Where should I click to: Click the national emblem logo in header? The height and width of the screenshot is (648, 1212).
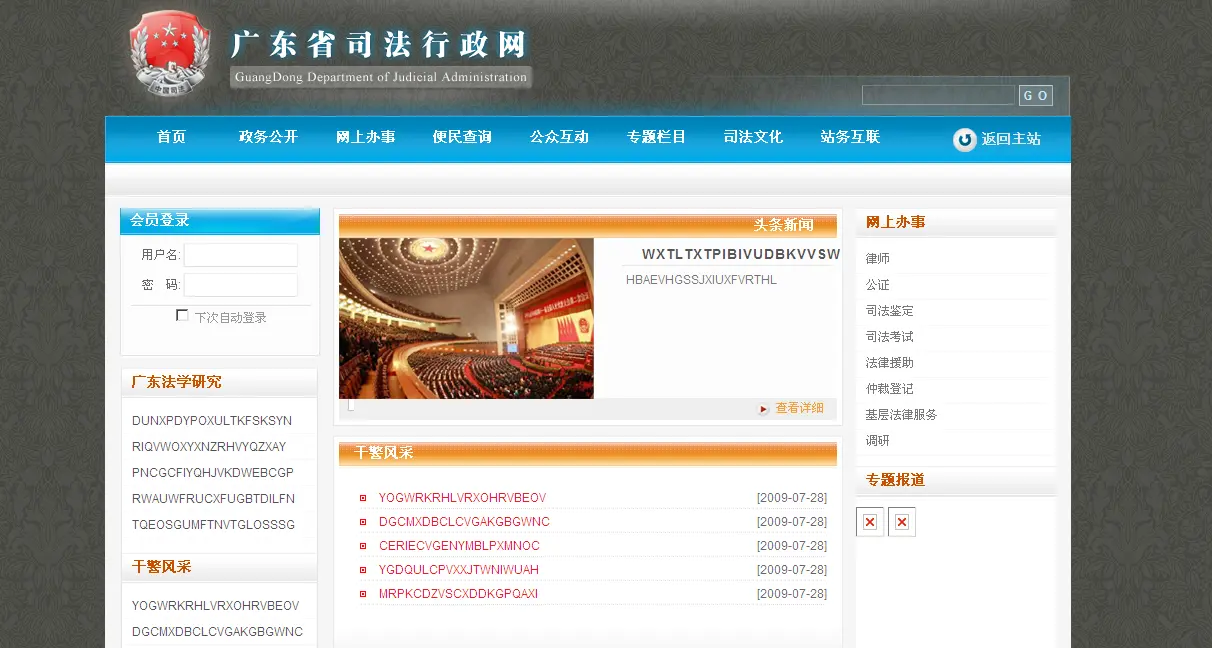tap(169, 53)
